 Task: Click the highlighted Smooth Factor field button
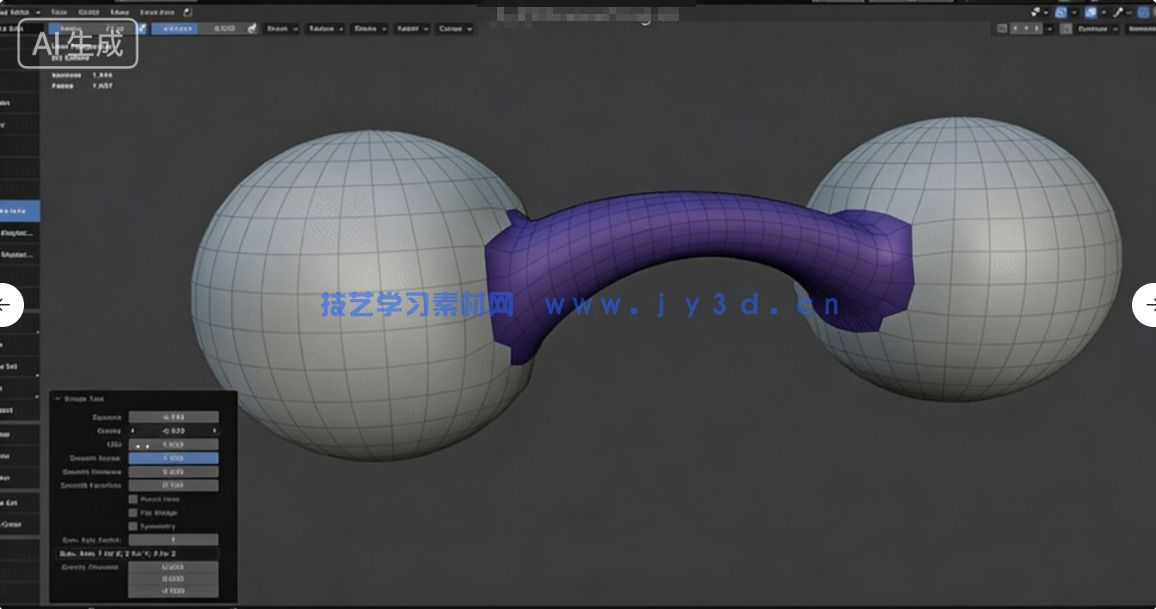[173, 457]
